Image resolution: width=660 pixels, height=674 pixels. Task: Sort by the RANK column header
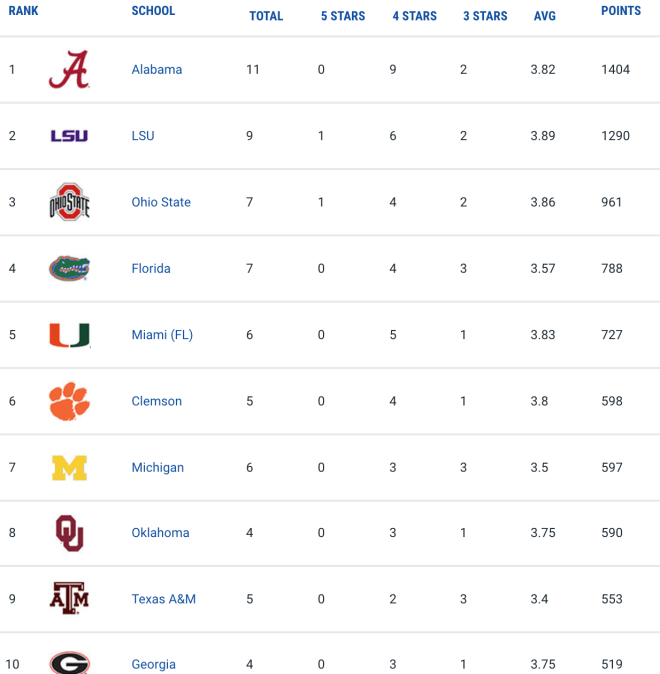pyautogui.click(x=23, y=11)
